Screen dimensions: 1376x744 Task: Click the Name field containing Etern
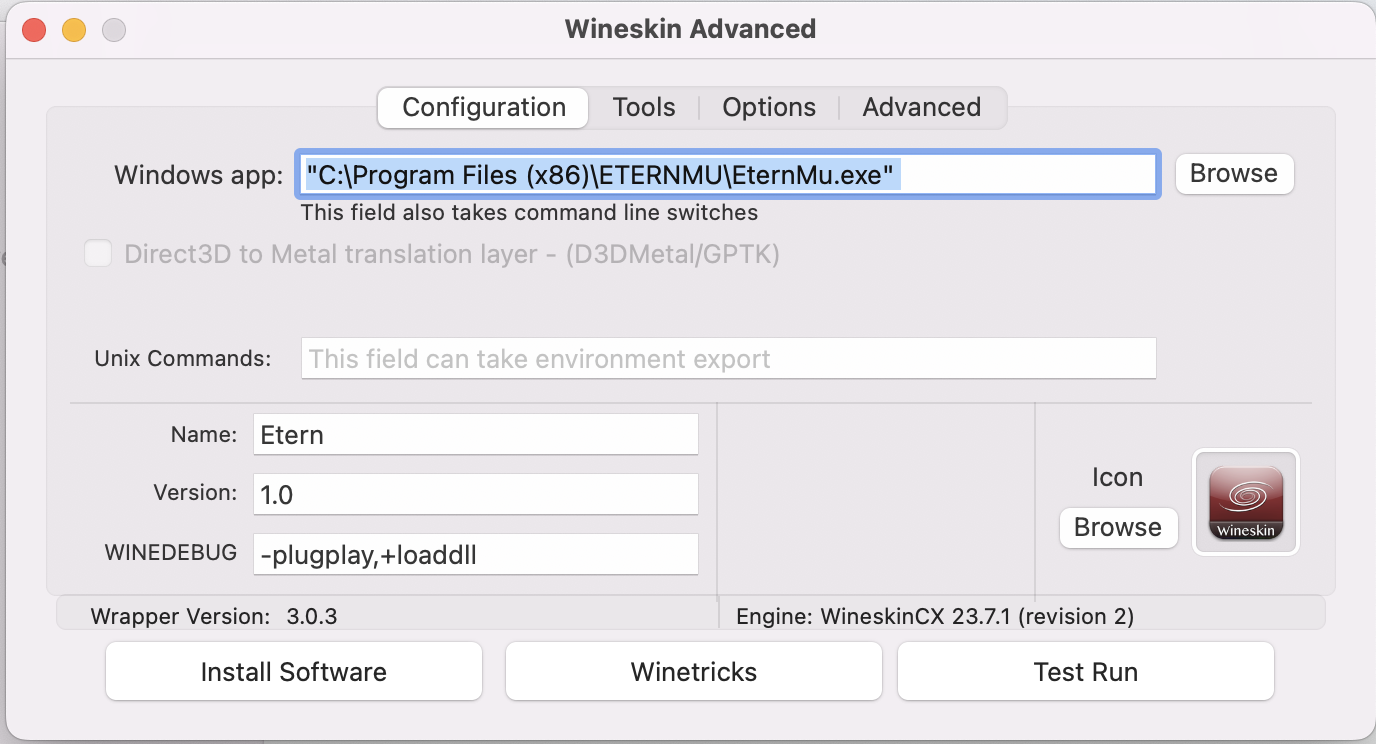click(476, 435)
